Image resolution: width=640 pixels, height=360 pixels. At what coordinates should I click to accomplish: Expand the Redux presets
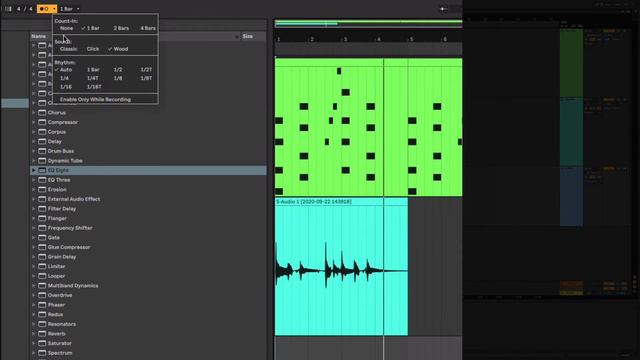(x=33, y=314)
